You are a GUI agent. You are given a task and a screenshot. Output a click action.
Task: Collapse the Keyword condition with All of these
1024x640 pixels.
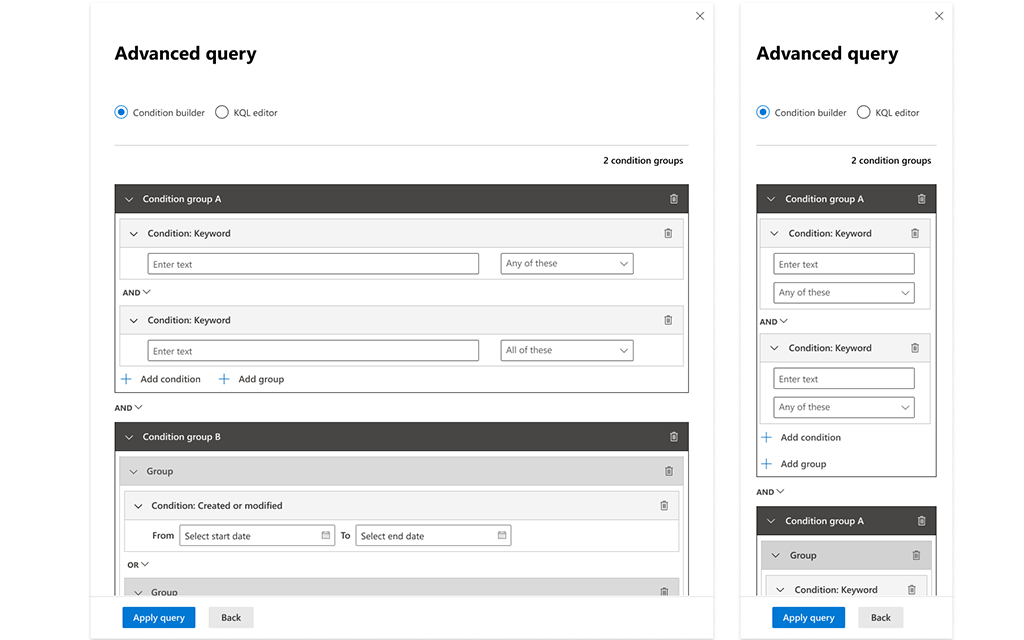(134, 321)
